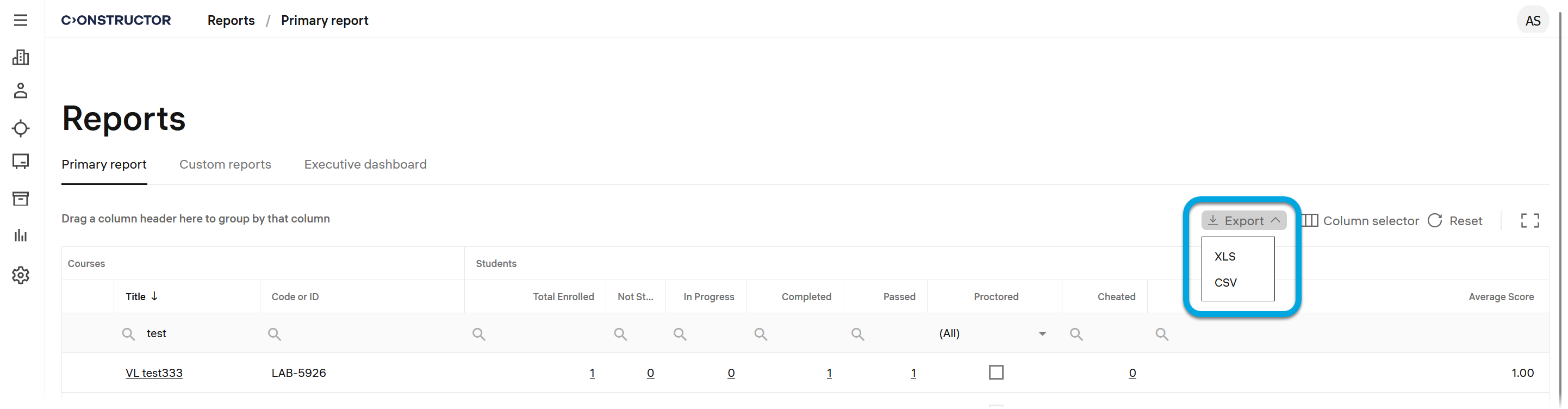This screenshot has height=409, width=1568.
Task: Open the VL test333 course link
Action: pyautogui.click(x=154, y=373)
